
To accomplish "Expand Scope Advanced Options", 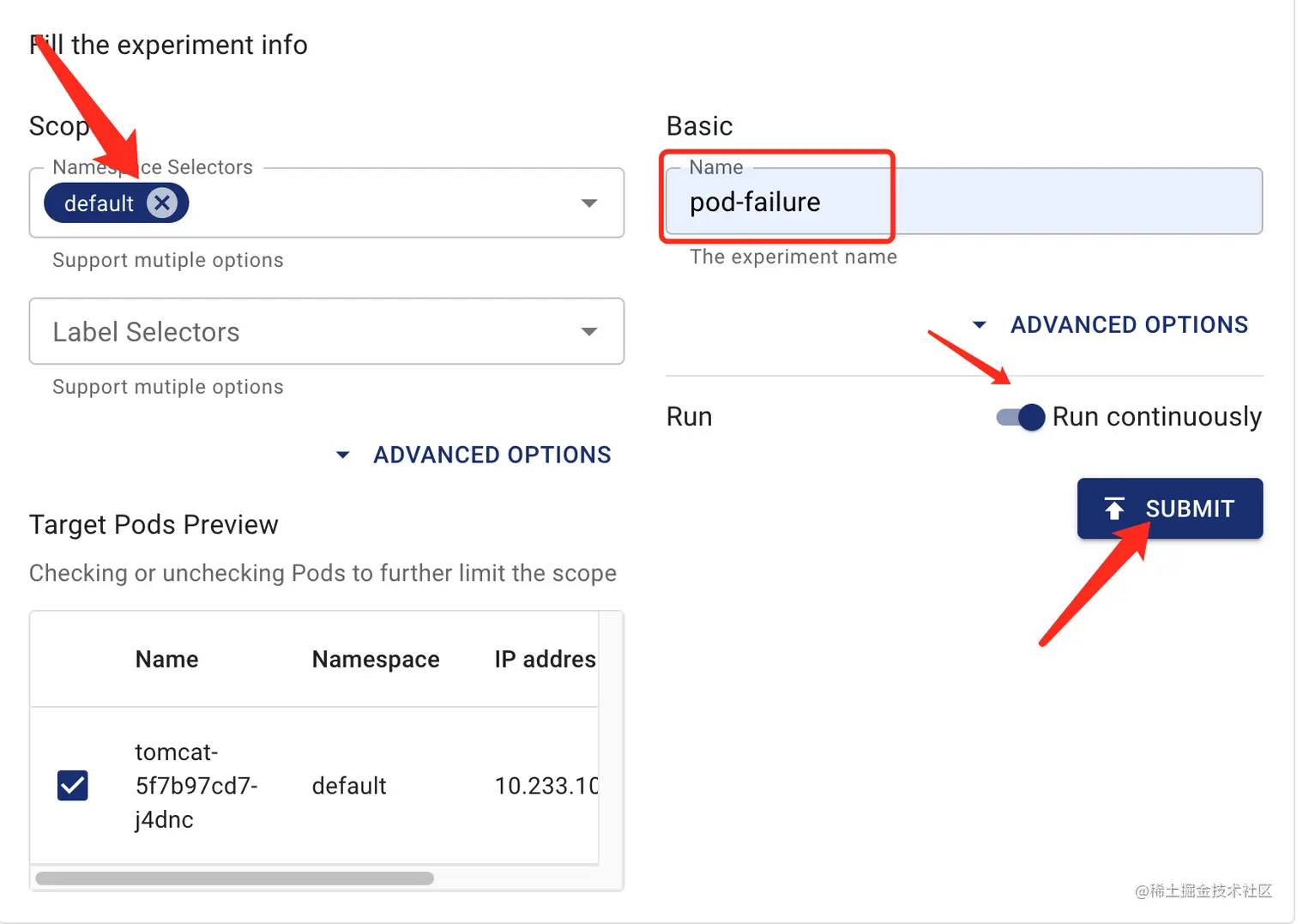I will click(x=492, y=455).
